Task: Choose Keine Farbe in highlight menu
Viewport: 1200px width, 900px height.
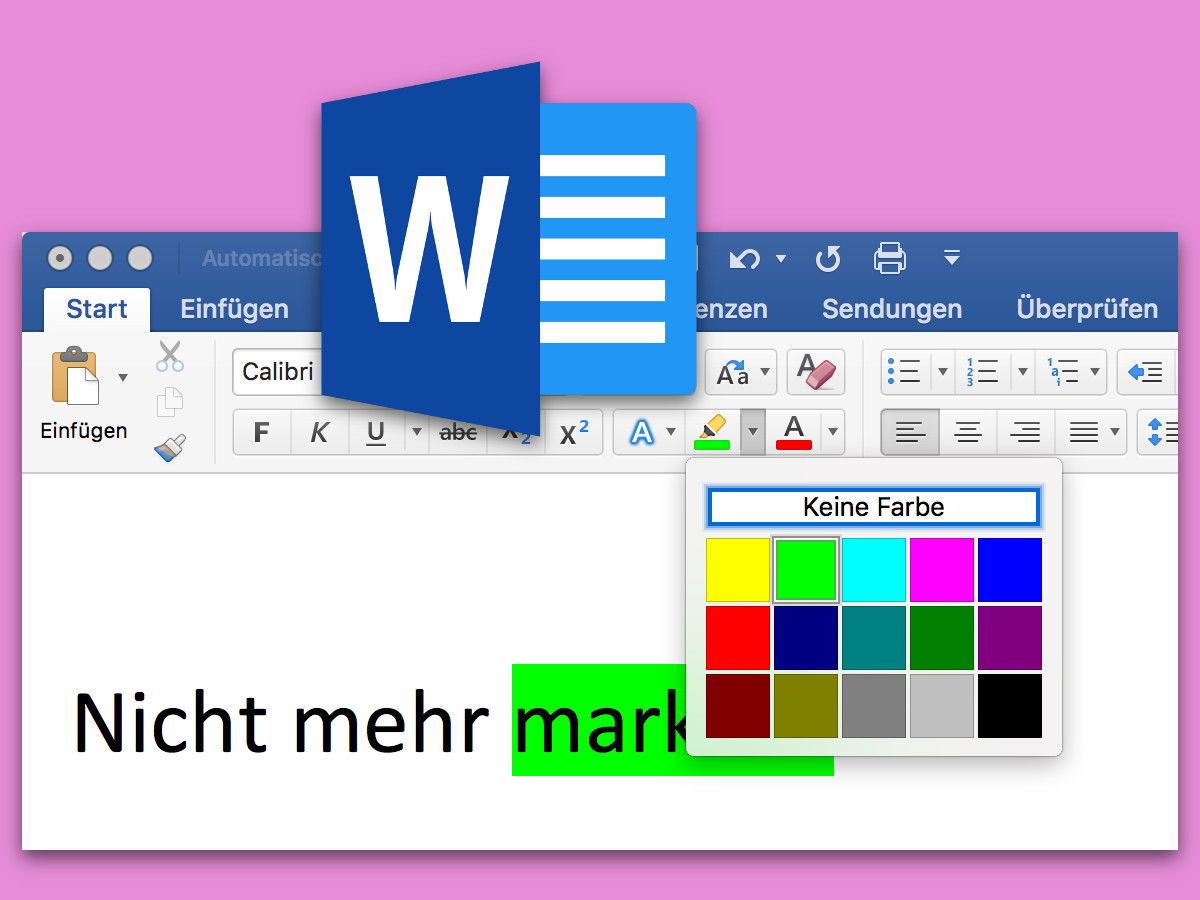Action: pyautogui.click(x=874, y=507)
